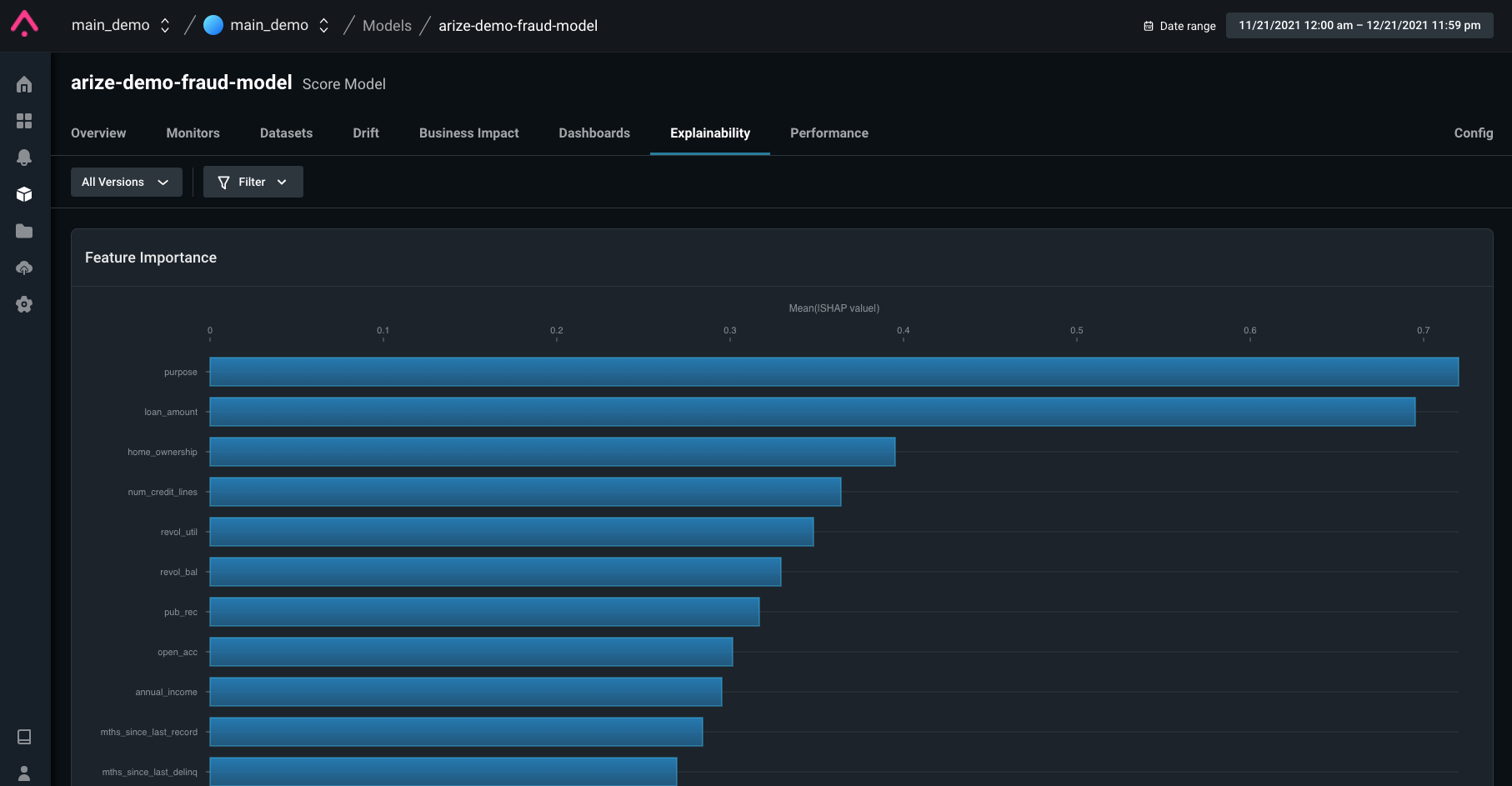Expand the main_demo space switcher arrows
Image resolution: width=1512 pixels, height=786 pixels.
click(324, 25)
